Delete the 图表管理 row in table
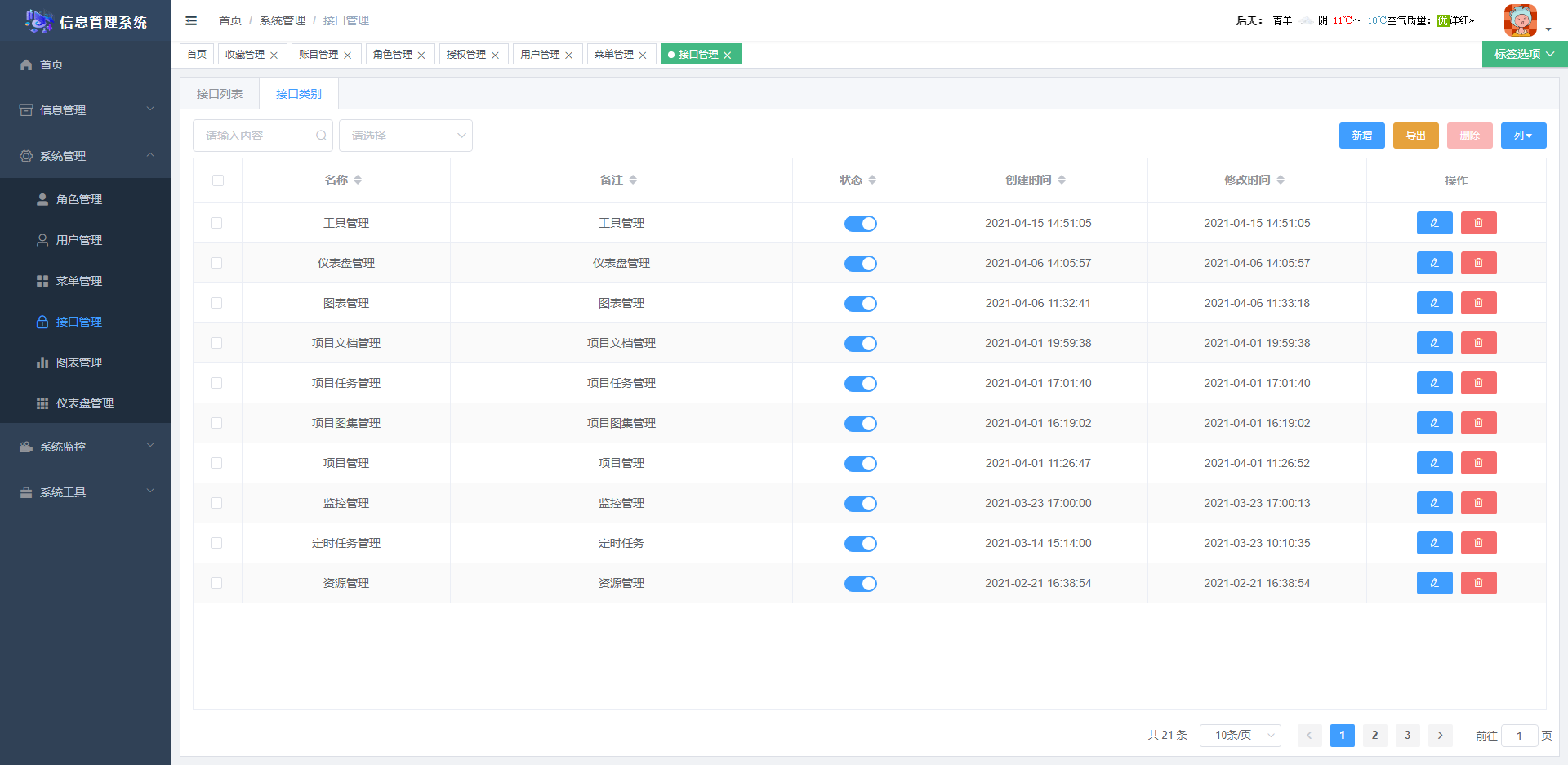The image size is (1568, 765). click(1478, 303)
